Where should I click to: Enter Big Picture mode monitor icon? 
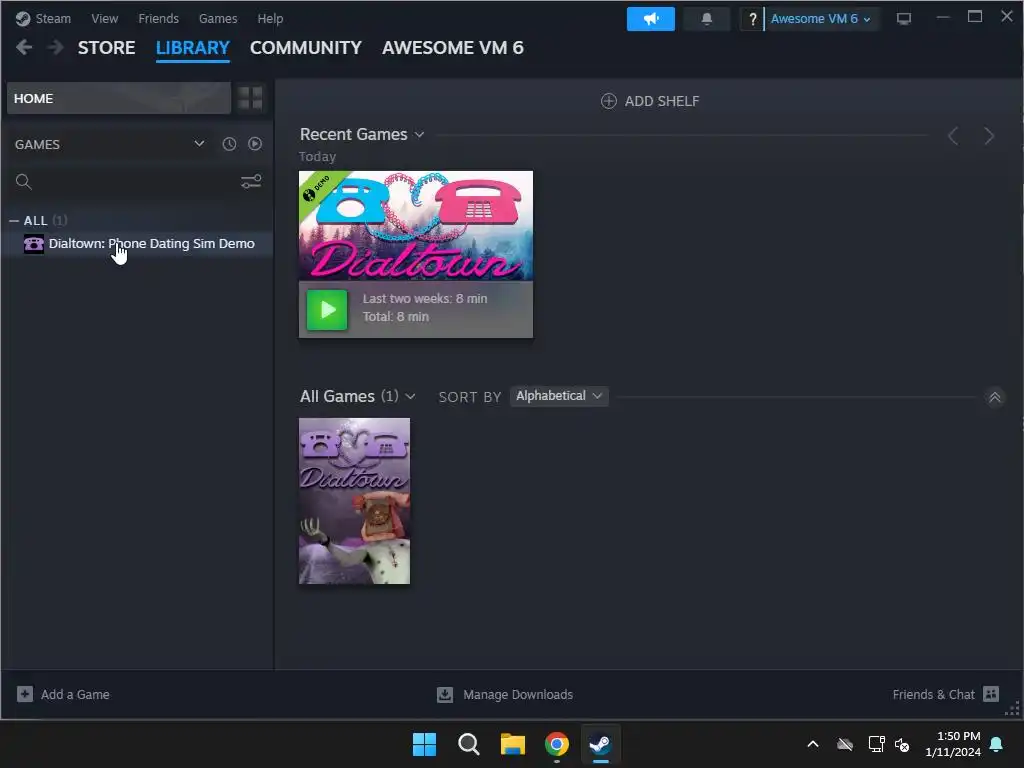point(904,19)
